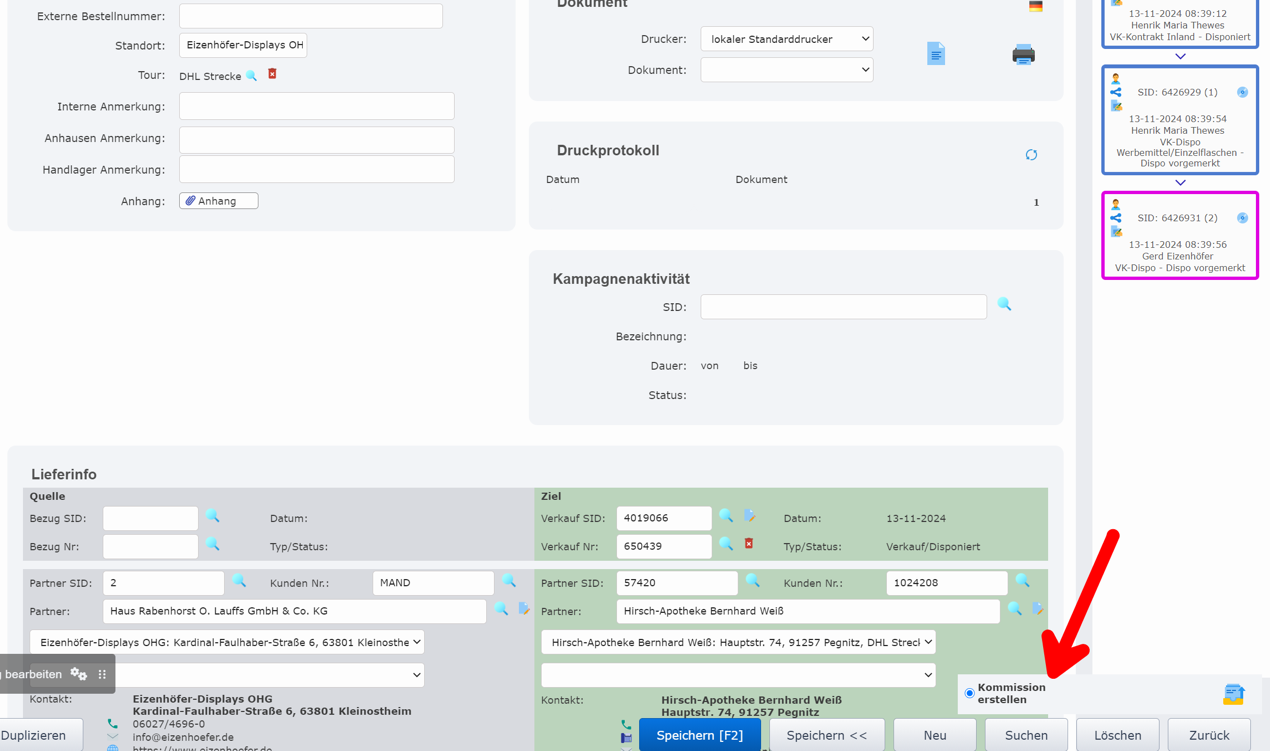
Task: Select the Kommission erstellen radio button
Action: [968, 692]
